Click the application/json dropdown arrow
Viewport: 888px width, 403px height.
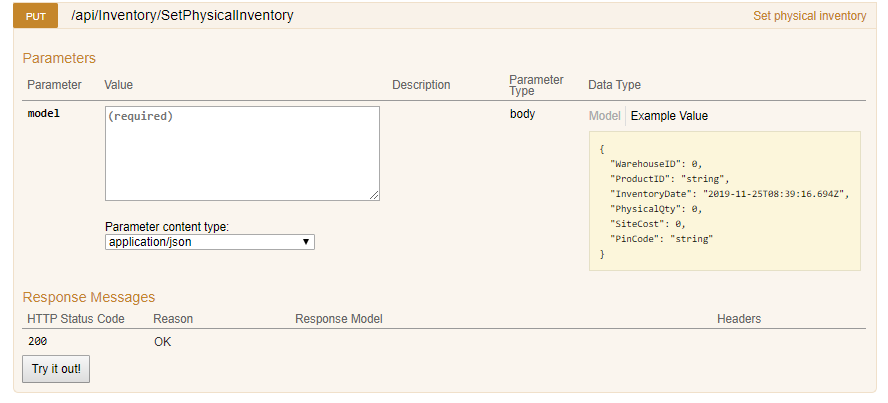(306, 242)
